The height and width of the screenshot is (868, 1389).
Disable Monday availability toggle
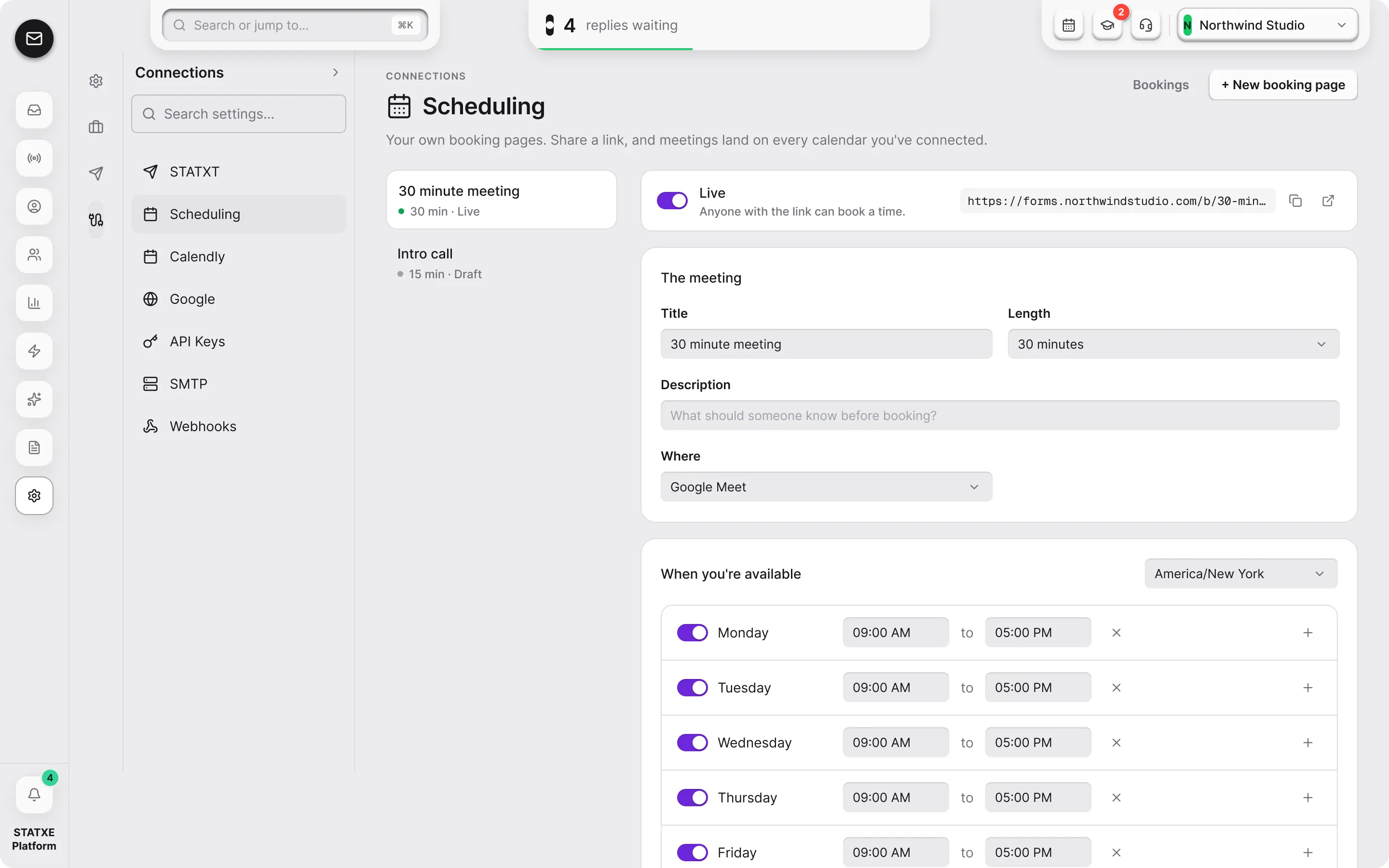[x=692, y=633]
